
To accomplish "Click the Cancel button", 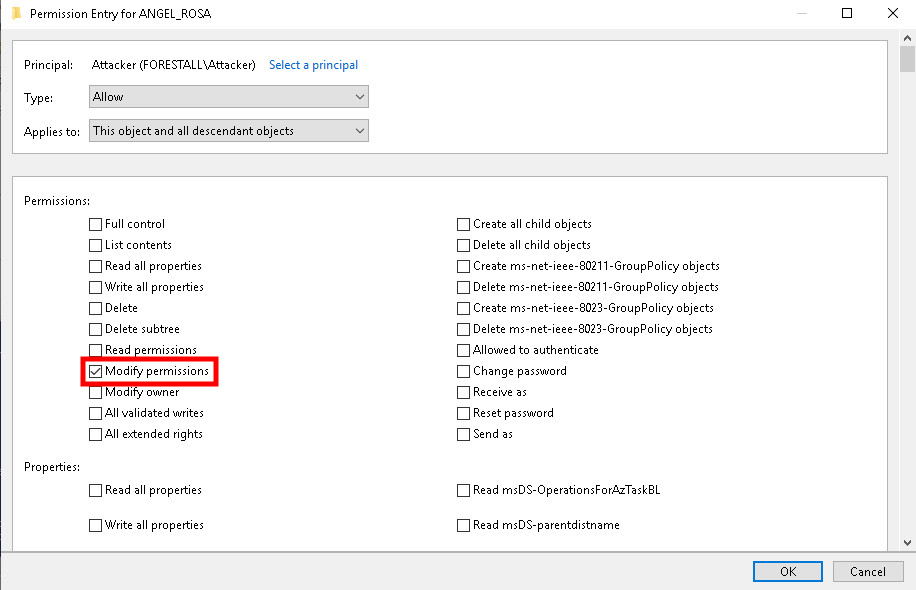I will [x=868, y=571].
